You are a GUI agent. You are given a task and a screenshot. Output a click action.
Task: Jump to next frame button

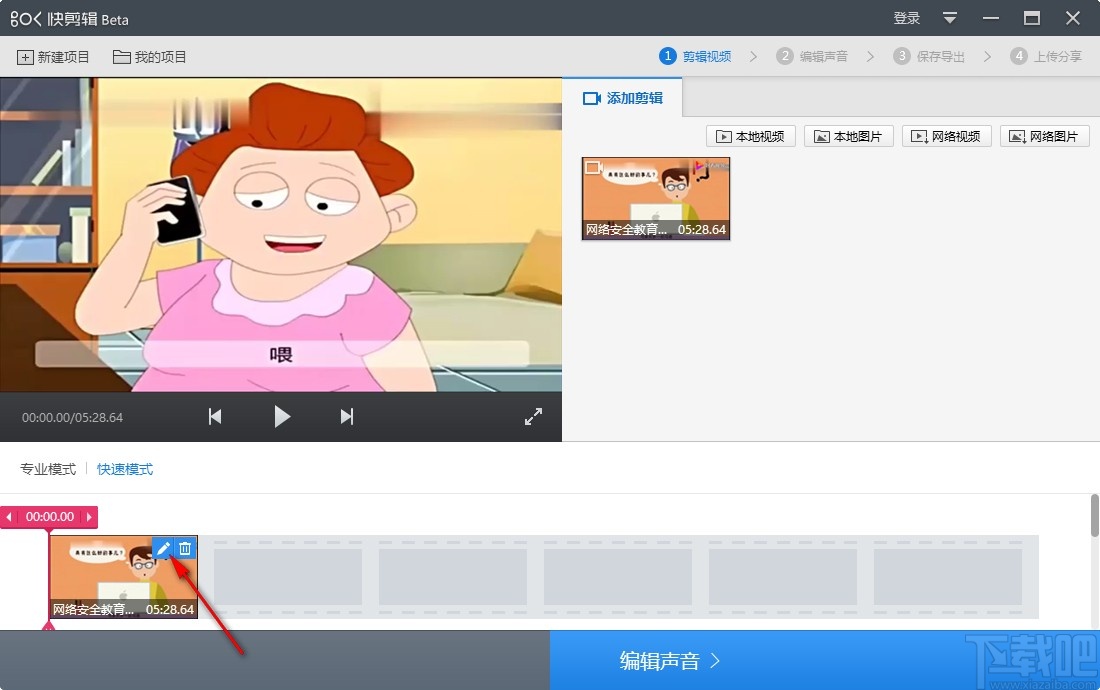(x=347, y=417)
